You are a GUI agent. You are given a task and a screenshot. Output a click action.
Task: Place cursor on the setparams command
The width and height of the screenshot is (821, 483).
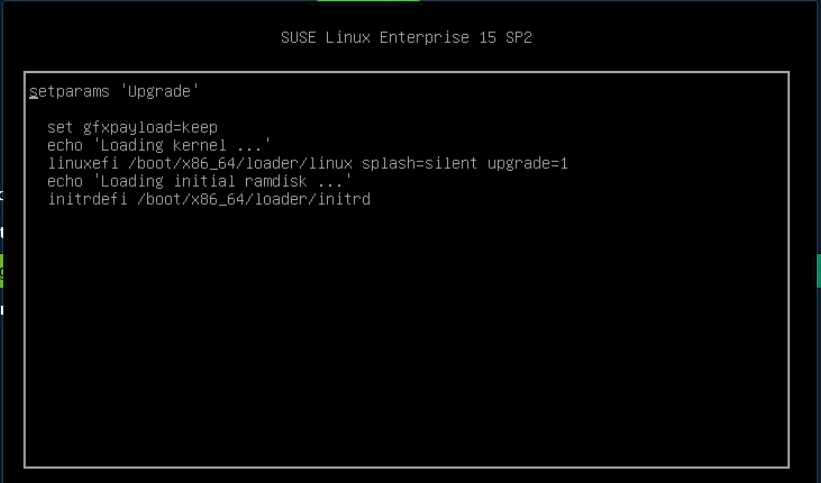[x=69, y=92]
